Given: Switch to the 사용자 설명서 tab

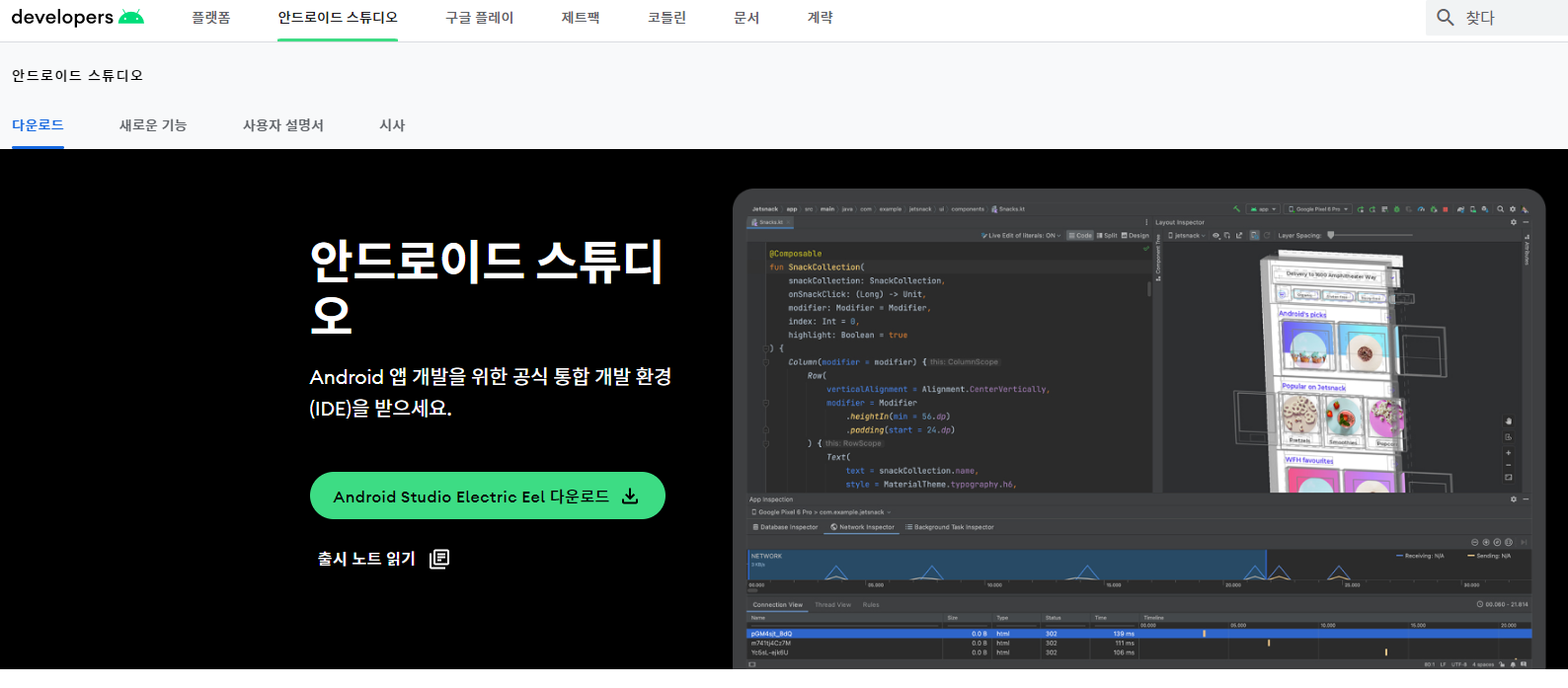Looking at the screenshot, I should coord(283,125).
